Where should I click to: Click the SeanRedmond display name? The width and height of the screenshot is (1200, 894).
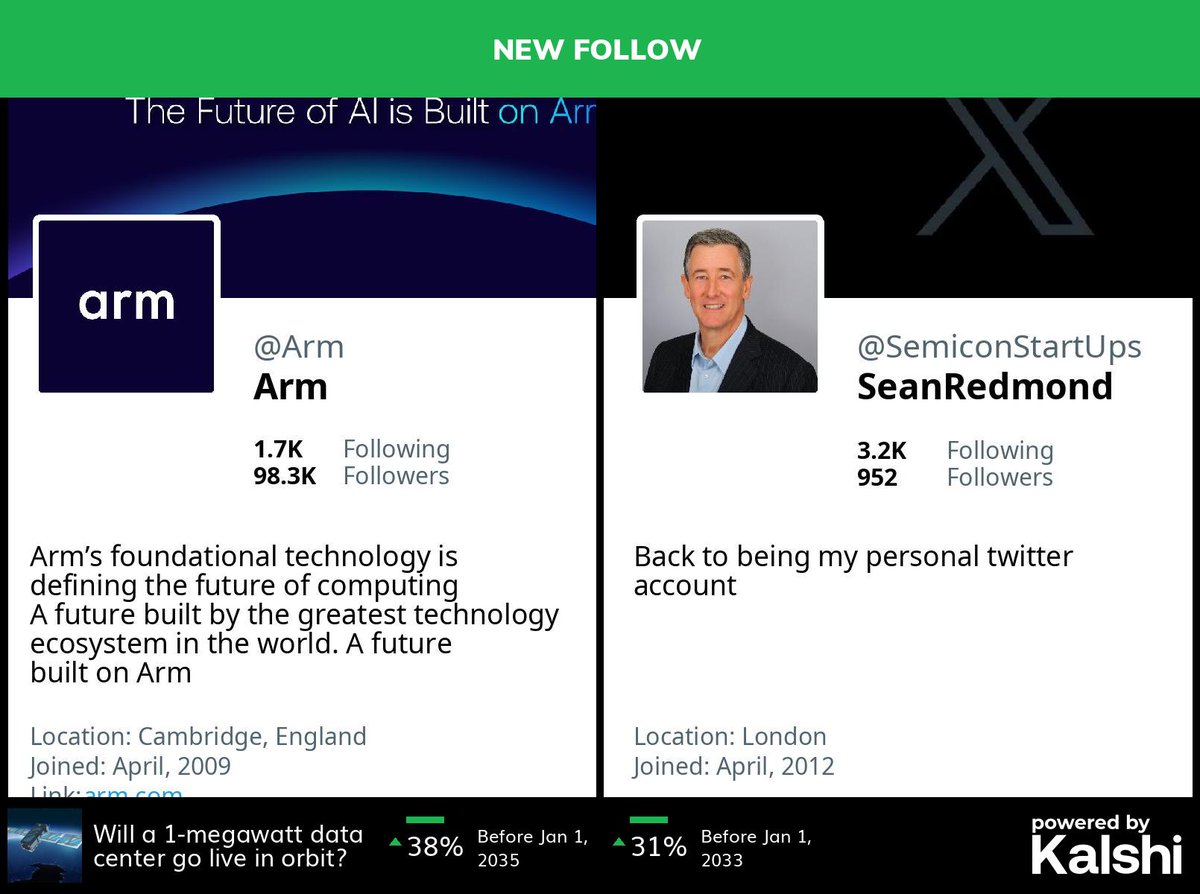985,386
